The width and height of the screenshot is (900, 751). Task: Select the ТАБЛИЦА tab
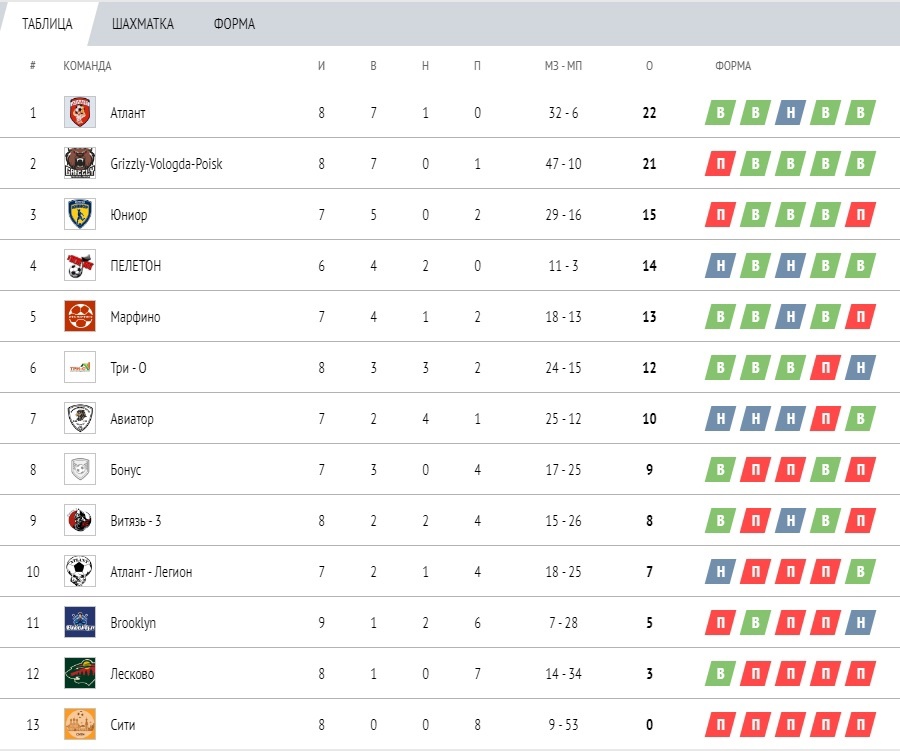(x=47, y=24)
